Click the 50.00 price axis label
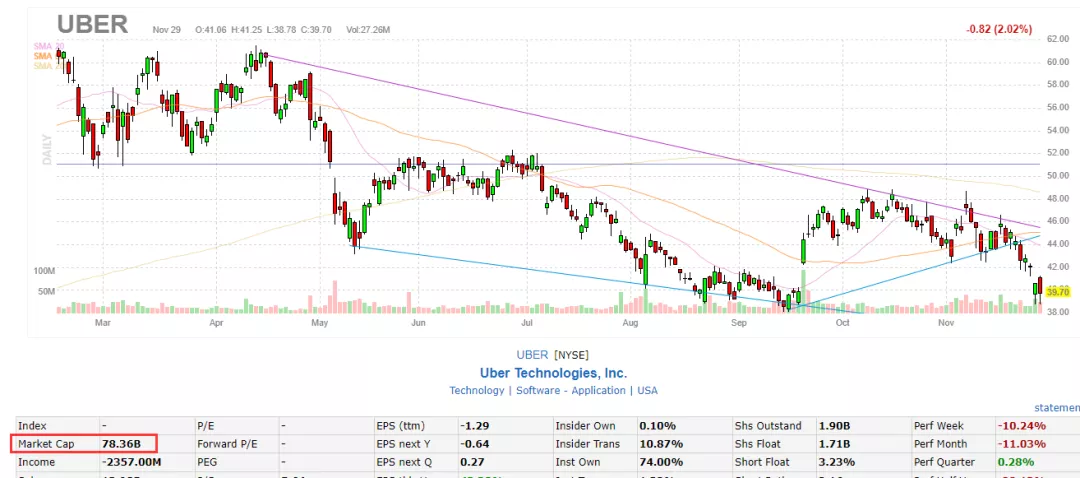 click(1057, 176)
